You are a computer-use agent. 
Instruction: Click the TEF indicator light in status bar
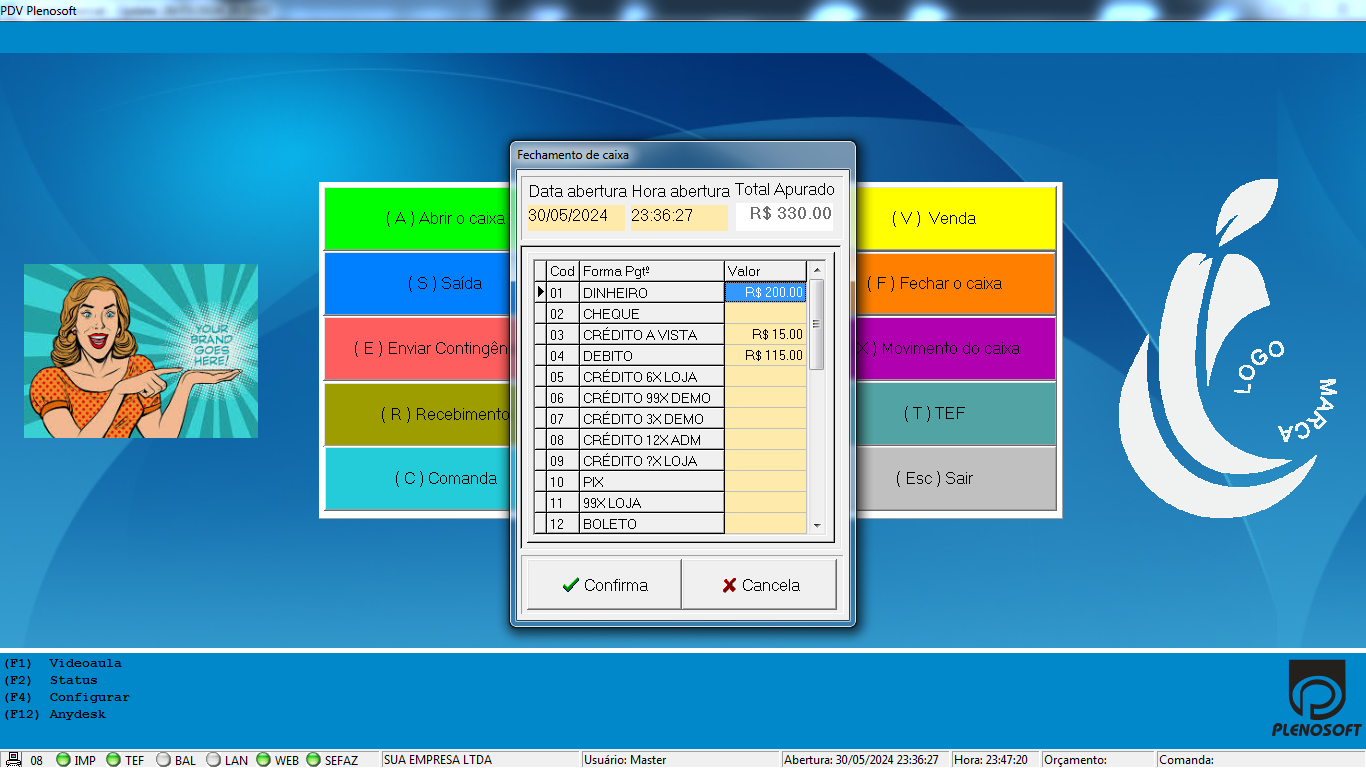(x=113, y=760)
